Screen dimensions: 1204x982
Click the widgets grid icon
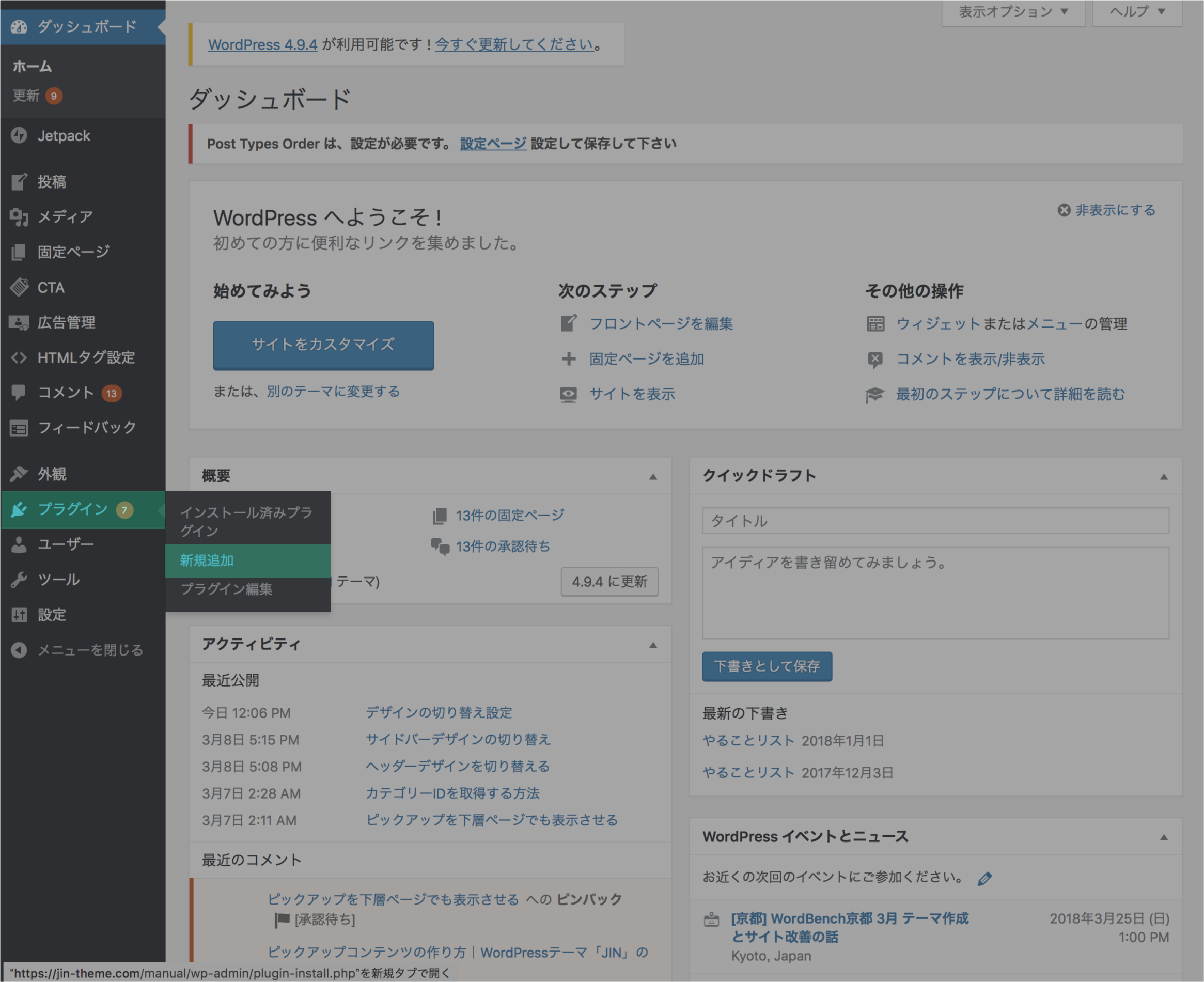875,323
